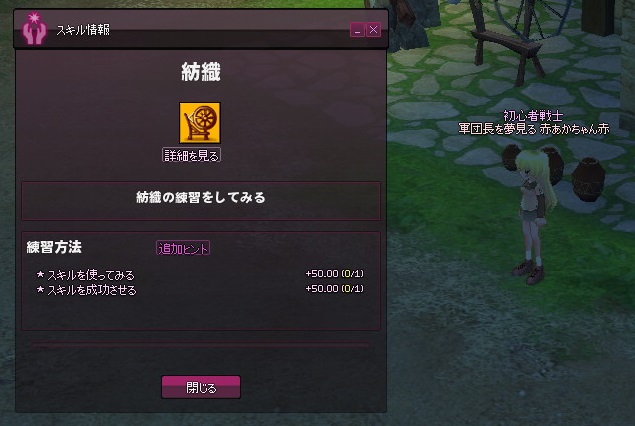The image size is (635, 426).
Task: Click the pink hands icon in title bar
Action: [x=34, y=28]
